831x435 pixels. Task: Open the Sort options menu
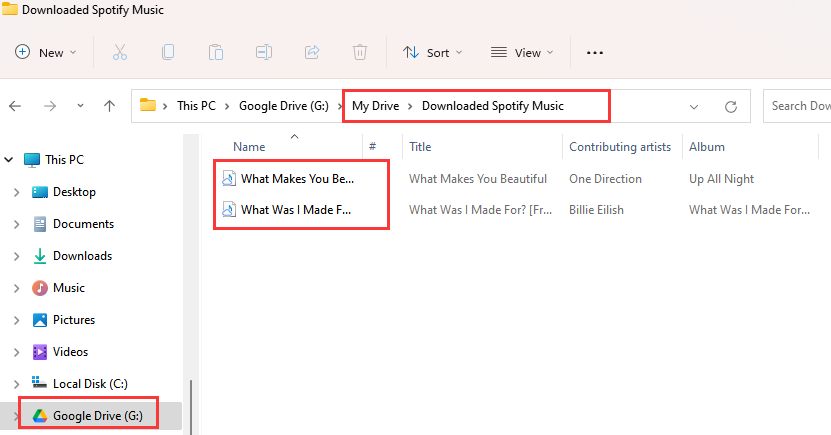pyautogui.click(x=433, y=52)
